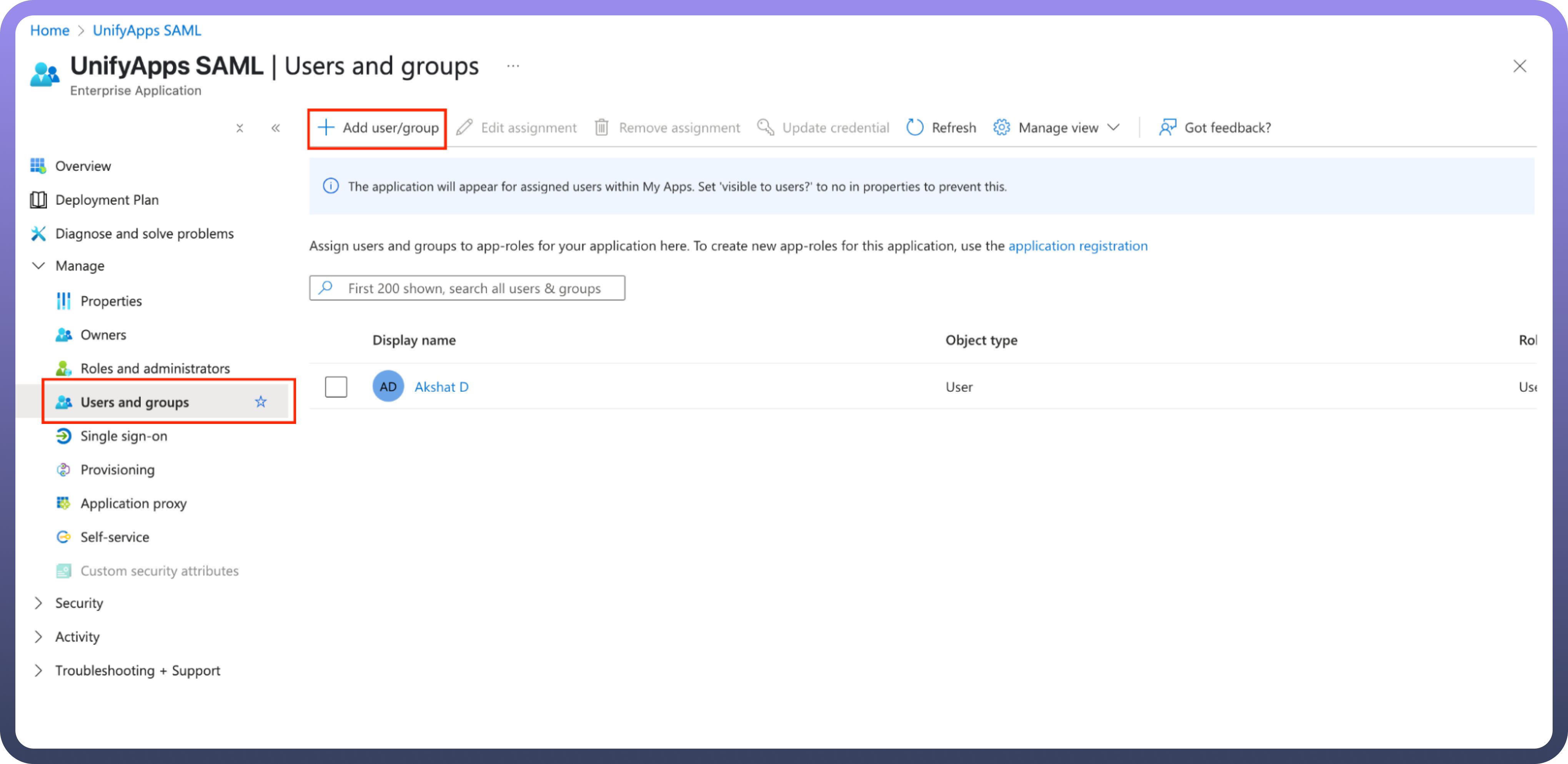The image size is (1568, 764).
Task: Click the Home breadcrumb link
Action: 49,30
